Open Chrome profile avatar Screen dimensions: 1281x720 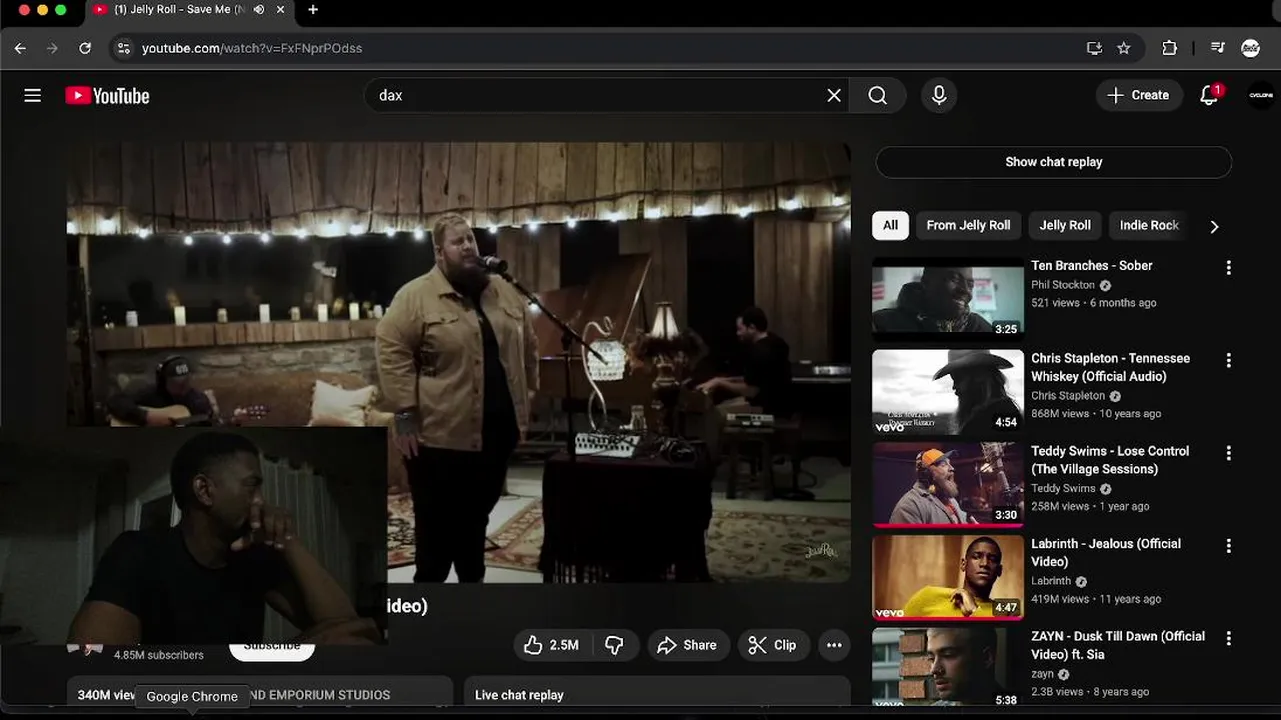coord(1250,48)
